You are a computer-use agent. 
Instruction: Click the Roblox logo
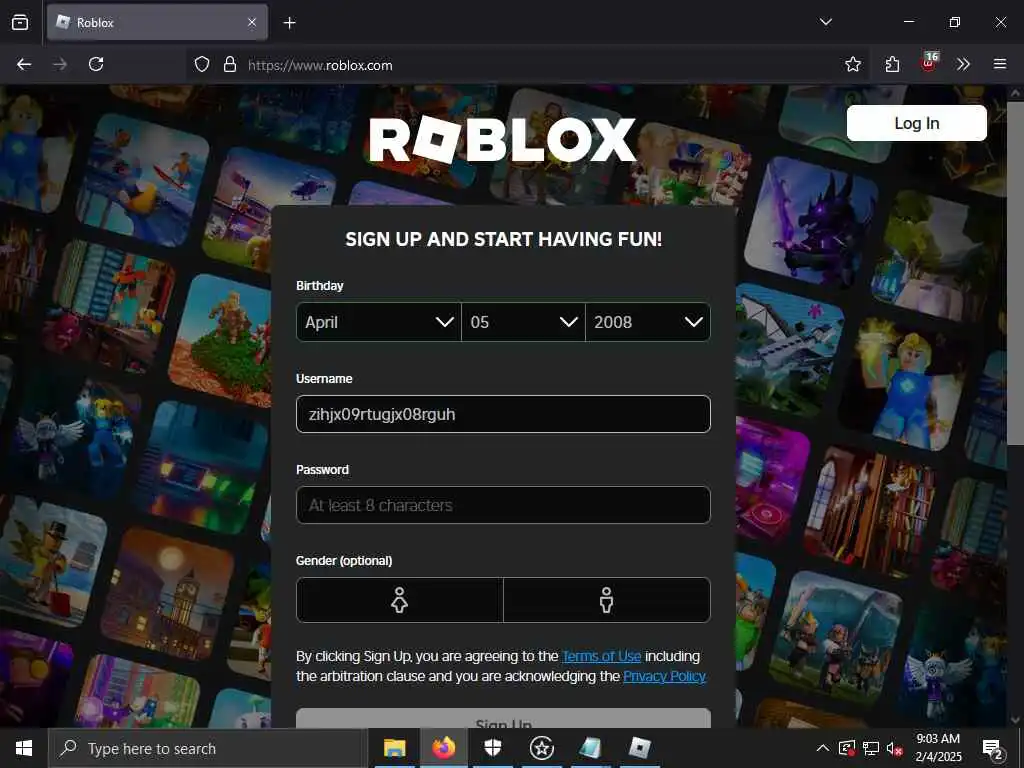point(502,140)
